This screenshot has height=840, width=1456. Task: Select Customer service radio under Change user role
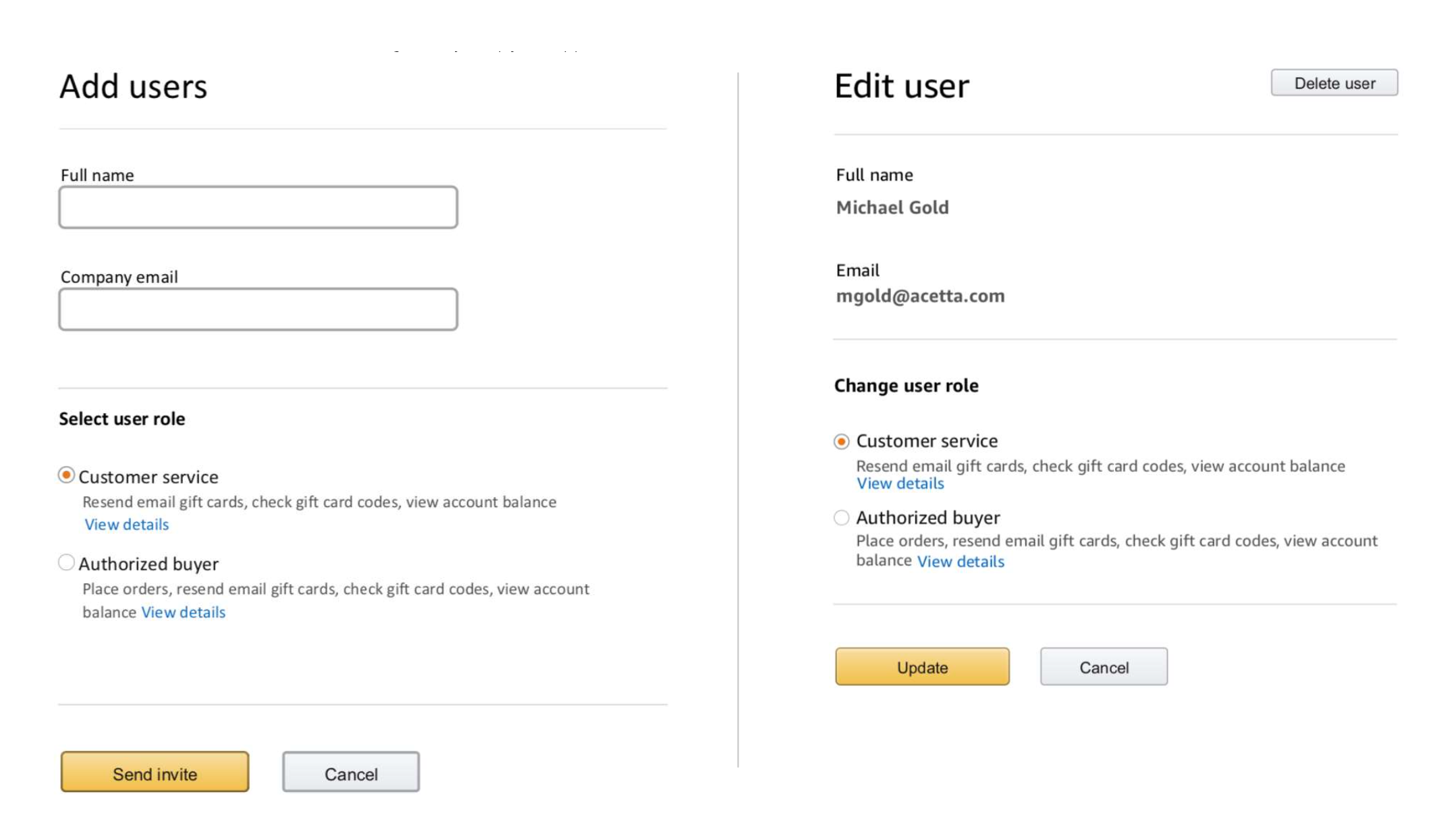click(x=841, y=442)
